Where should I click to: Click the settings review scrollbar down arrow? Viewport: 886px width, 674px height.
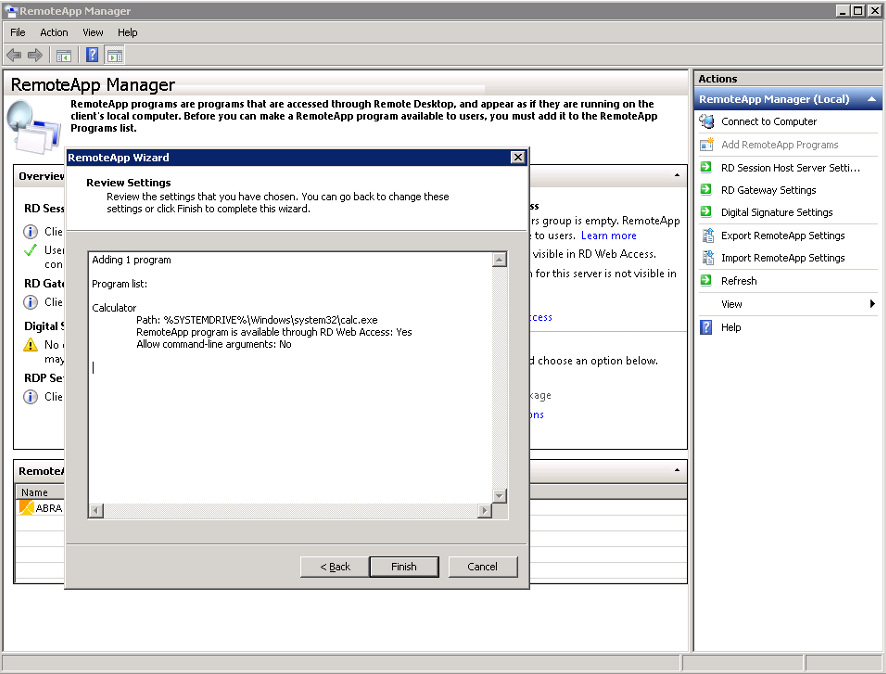coord(500,496)
